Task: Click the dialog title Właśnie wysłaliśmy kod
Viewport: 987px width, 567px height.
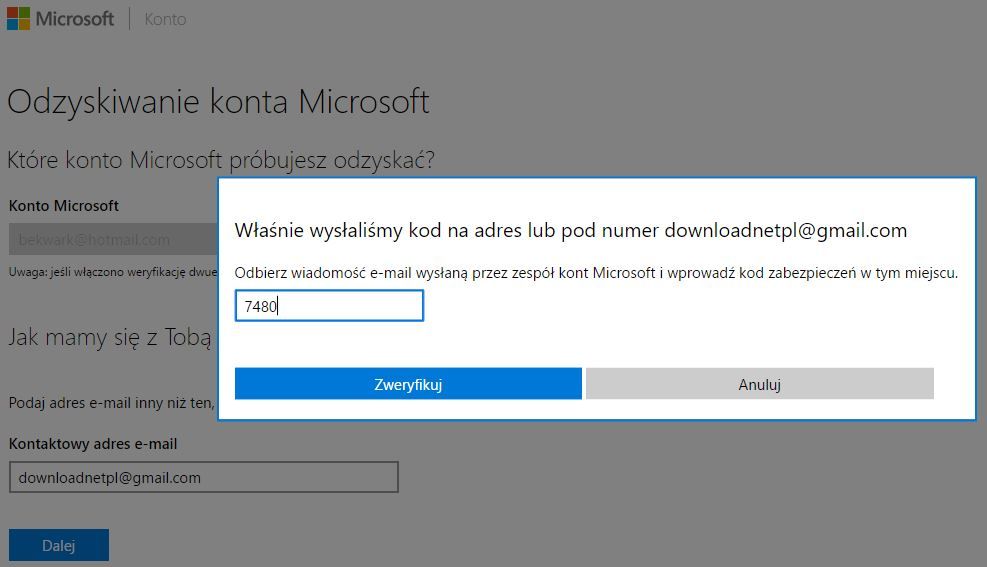Action: [x=570, y=230]
